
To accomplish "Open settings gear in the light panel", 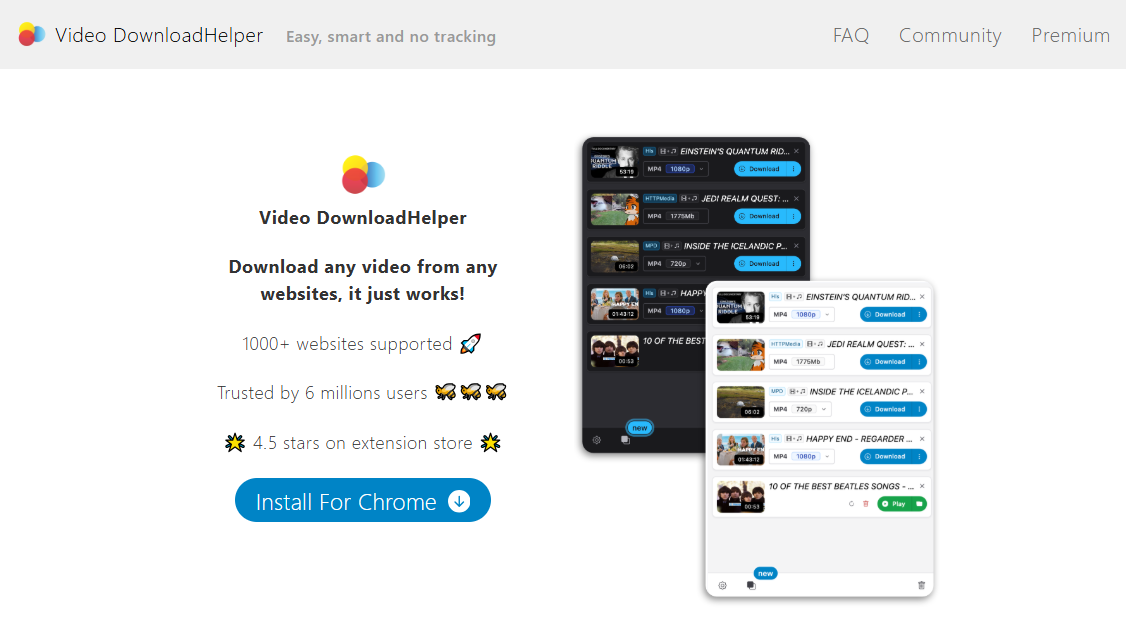I will click(722, 586).
